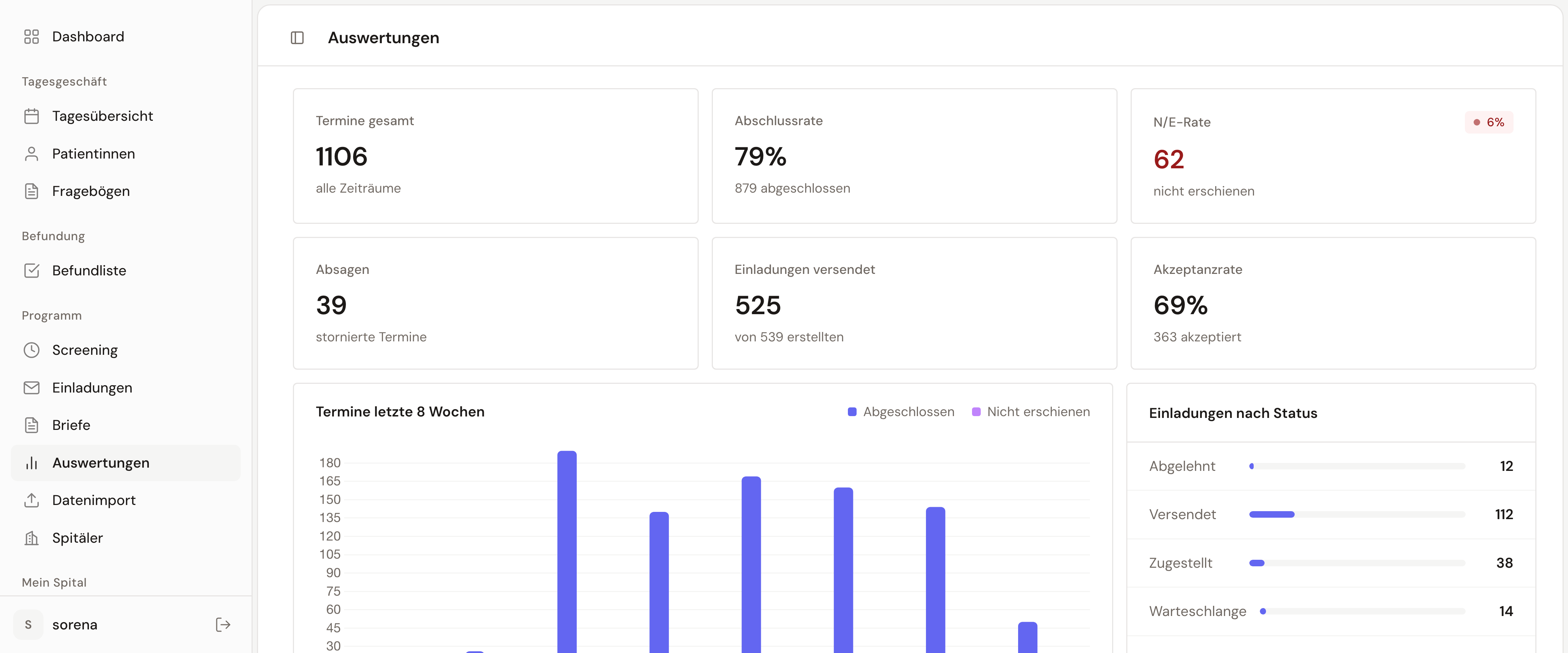Click the Dashboard grid icon
The height and width of the screenshot is (653, 1568).
click(x=31, y=37)
